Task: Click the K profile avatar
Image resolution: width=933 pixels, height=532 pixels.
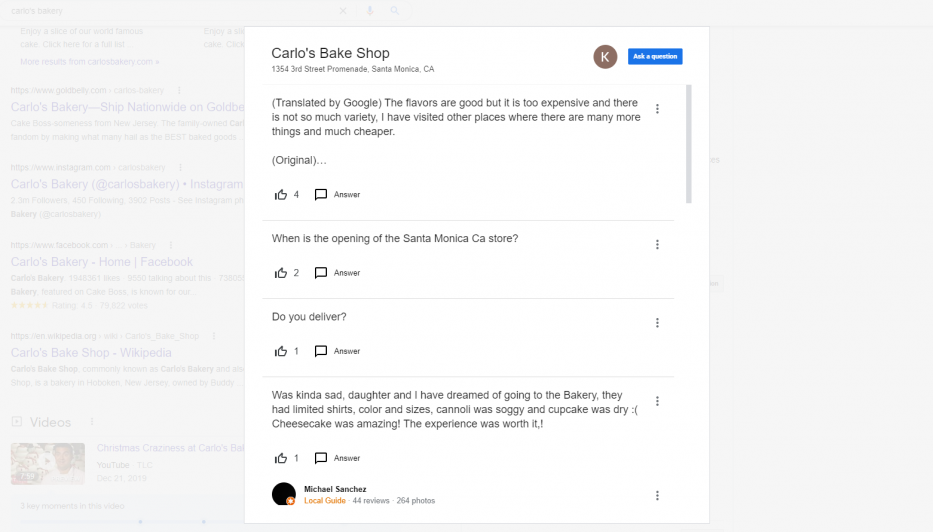Action: click(x=605, y=57)
